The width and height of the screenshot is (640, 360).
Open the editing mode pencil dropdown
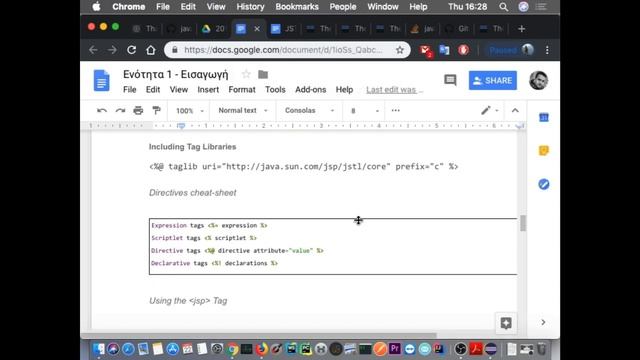click(489, 110)
